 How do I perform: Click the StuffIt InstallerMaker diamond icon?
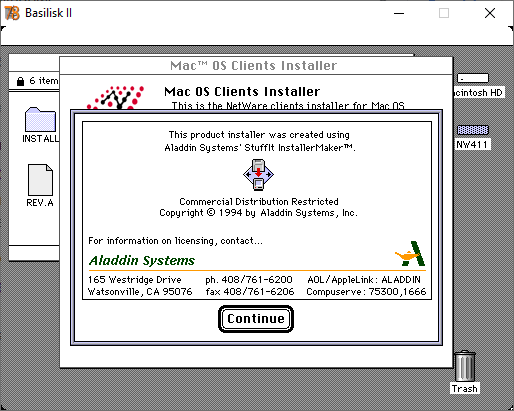[x=258, y=175]
